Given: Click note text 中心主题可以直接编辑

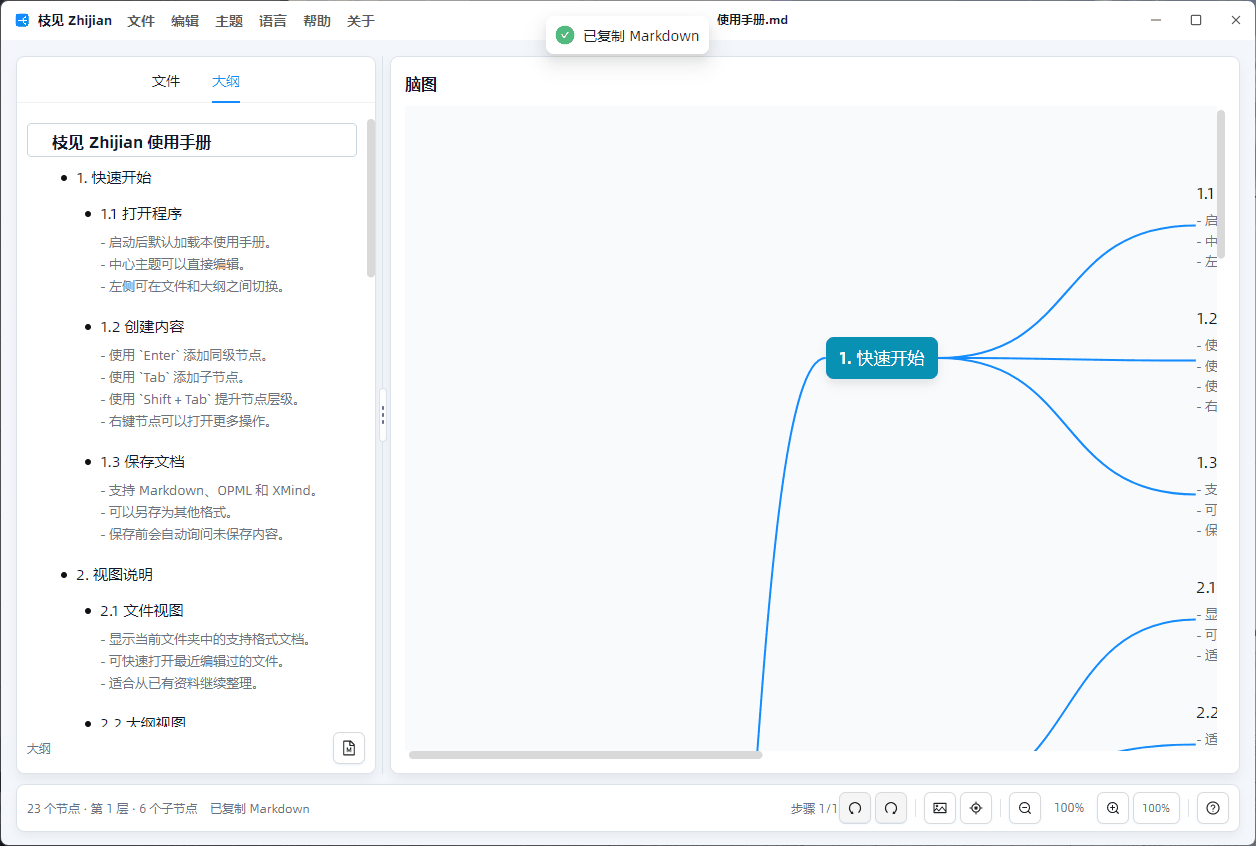Looking at the screenshot, I should click(x=173, y=264).
